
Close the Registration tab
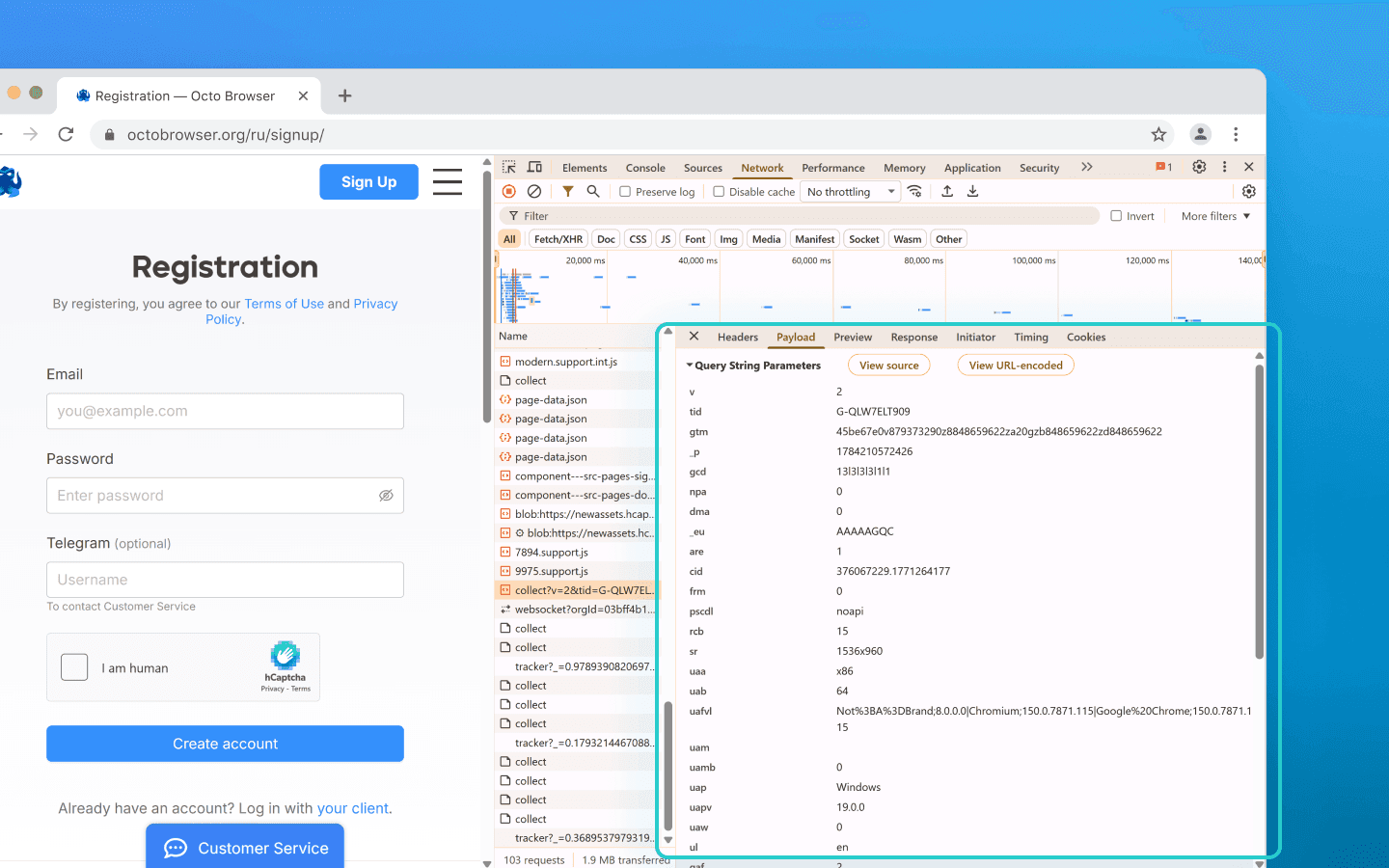(303, 95)
